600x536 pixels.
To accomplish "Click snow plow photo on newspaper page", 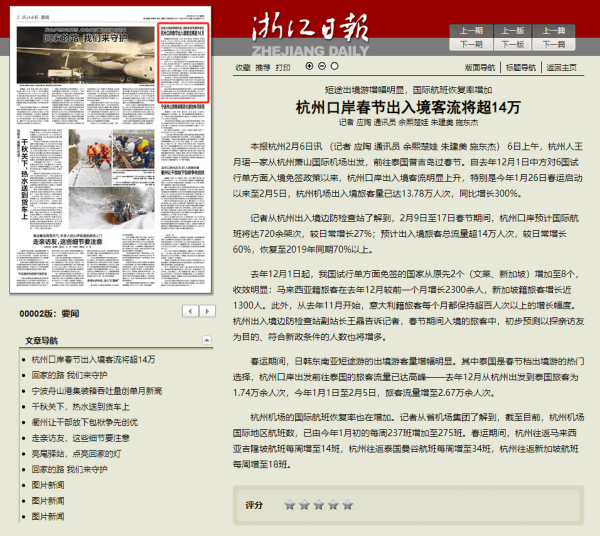I will tap(112, 208).
